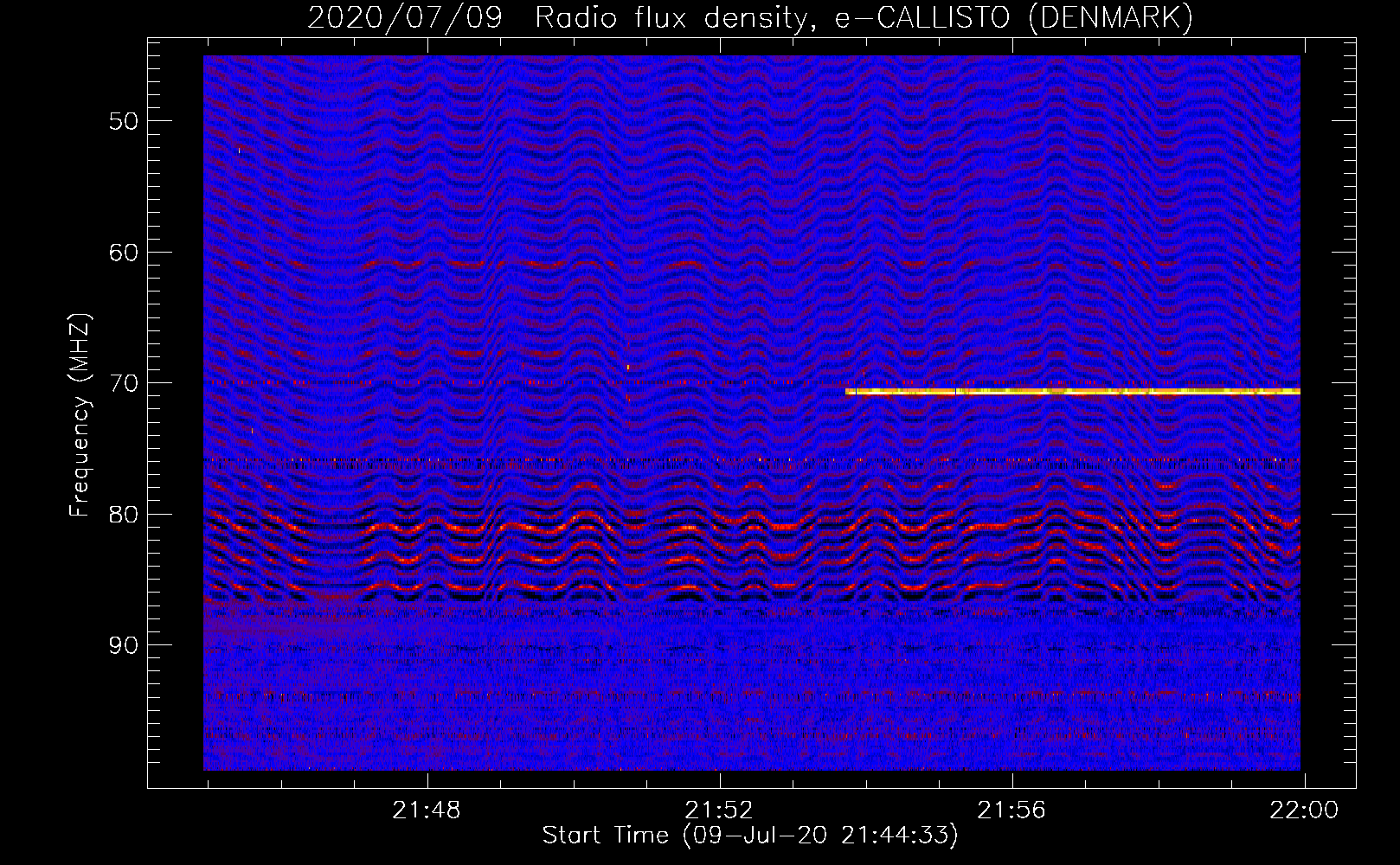
Task: Click the 90 frequency tick label
Action: point(124,645)
